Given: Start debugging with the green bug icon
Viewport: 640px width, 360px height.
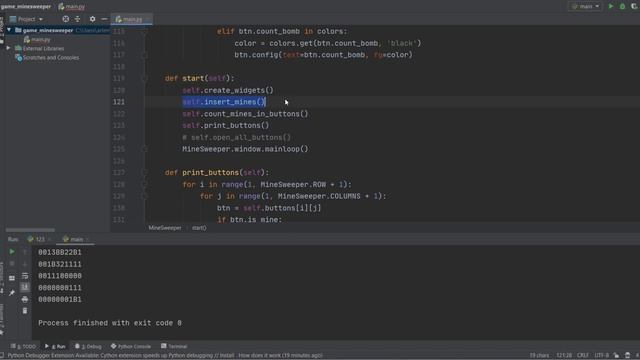Looking at the screenshot, I should point(622,7).
